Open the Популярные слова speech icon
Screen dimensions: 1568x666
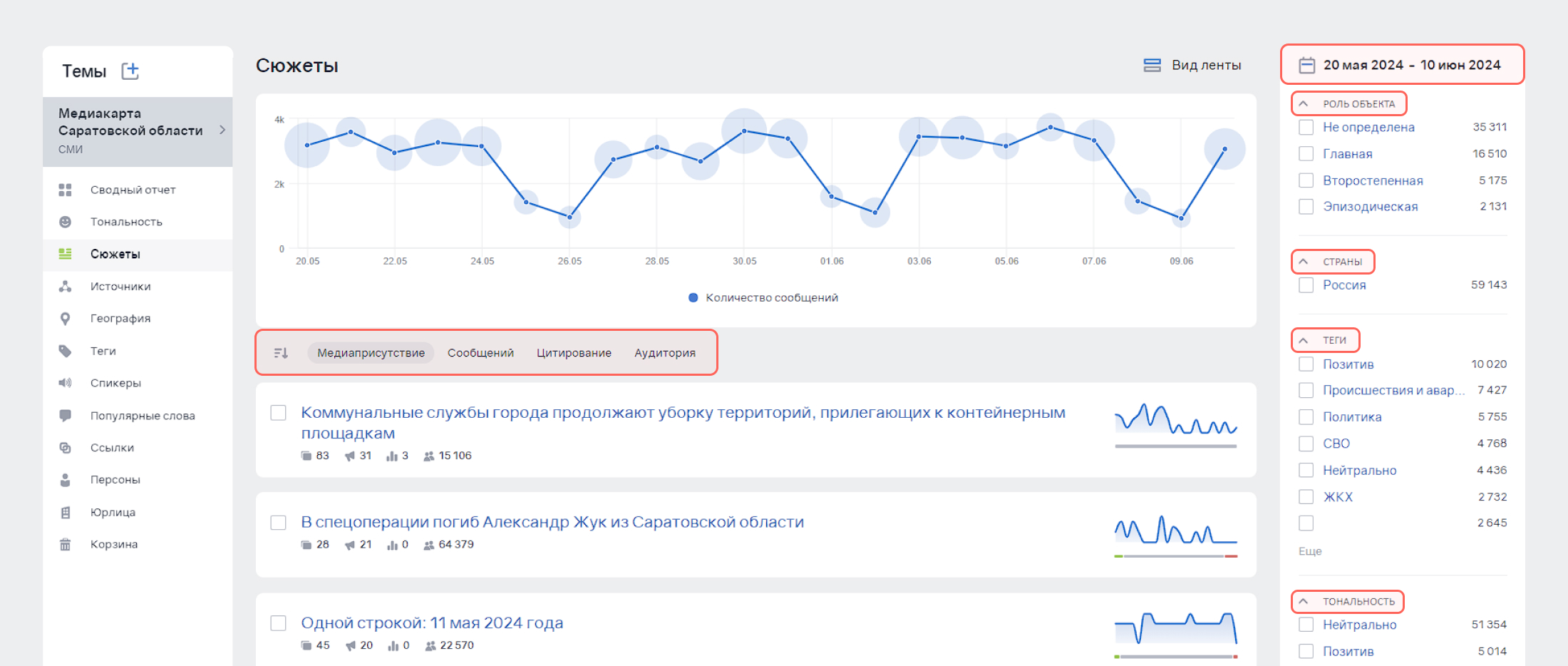point(65,416)
